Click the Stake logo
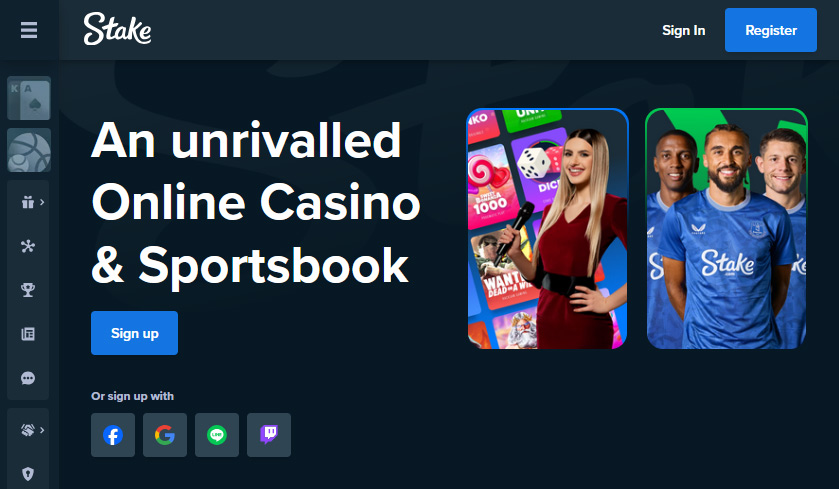Image resolution: width=839 pixels, height=489 pixels. pos(117,29)
